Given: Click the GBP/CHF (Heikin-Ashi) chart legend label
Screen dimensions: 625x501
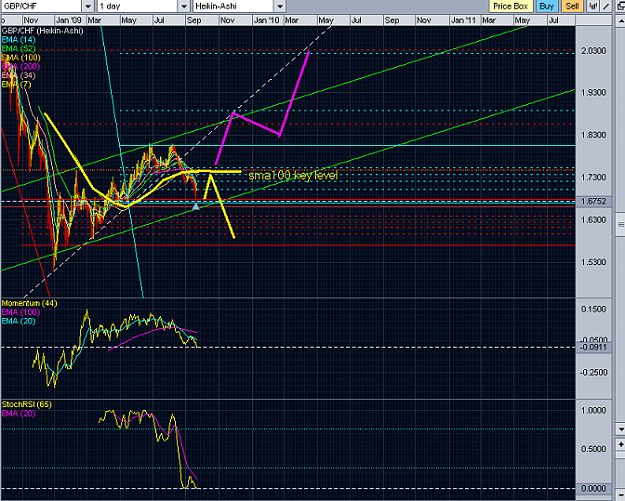Looking at the screenshot, I should coord(42,31).
